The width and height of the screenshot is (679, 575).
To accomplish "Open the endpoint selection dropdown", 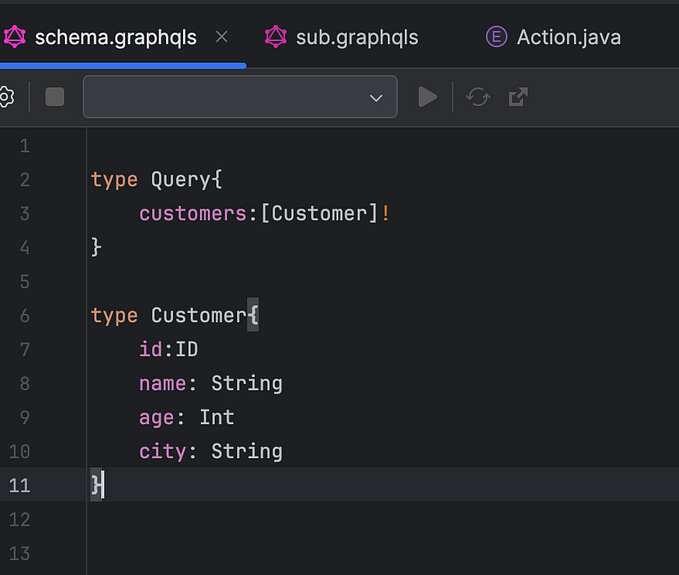I will (x=240, y=97).
